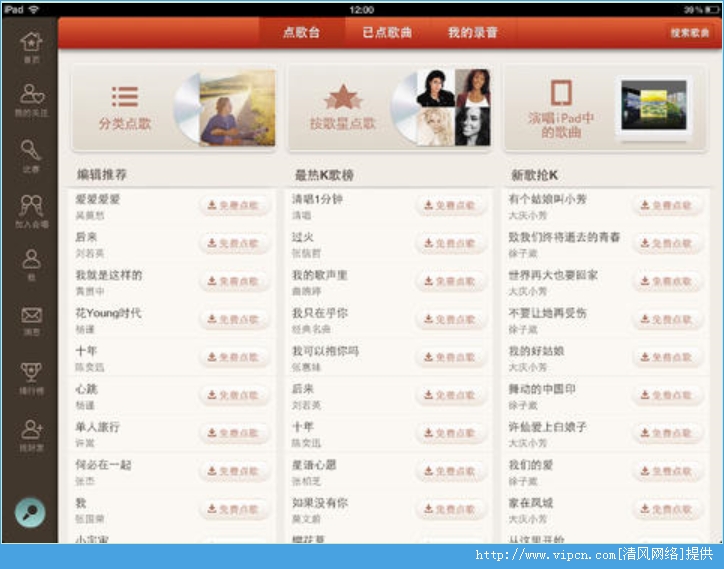Screen dimensions: 724x569
Task: Click the 新歌抢K section heading
Action: pos(534,175)
